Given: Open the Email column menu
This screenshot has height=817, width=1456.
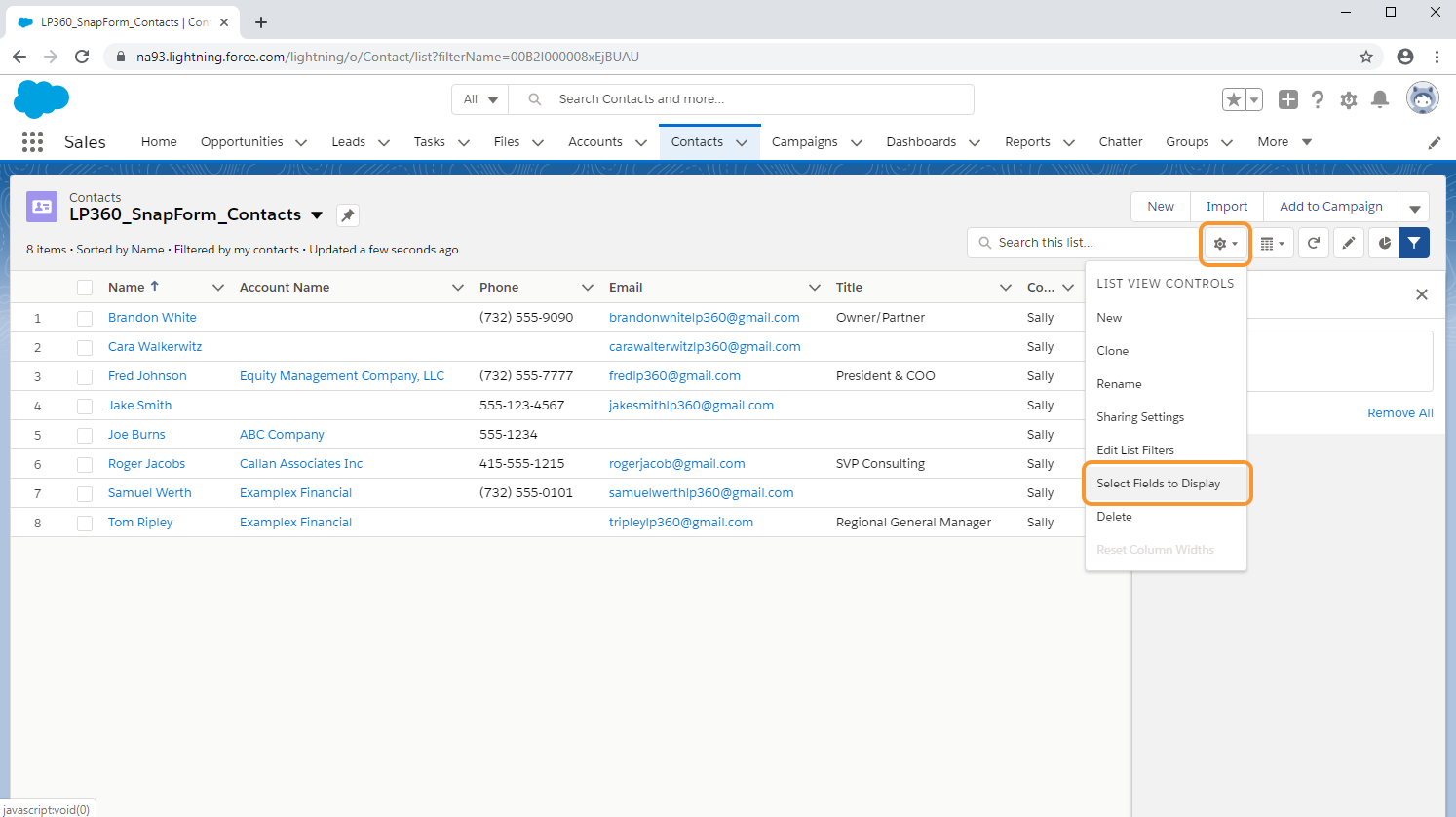Looking at the screenshot, I should pyautogui.click(x=815, y=288).
